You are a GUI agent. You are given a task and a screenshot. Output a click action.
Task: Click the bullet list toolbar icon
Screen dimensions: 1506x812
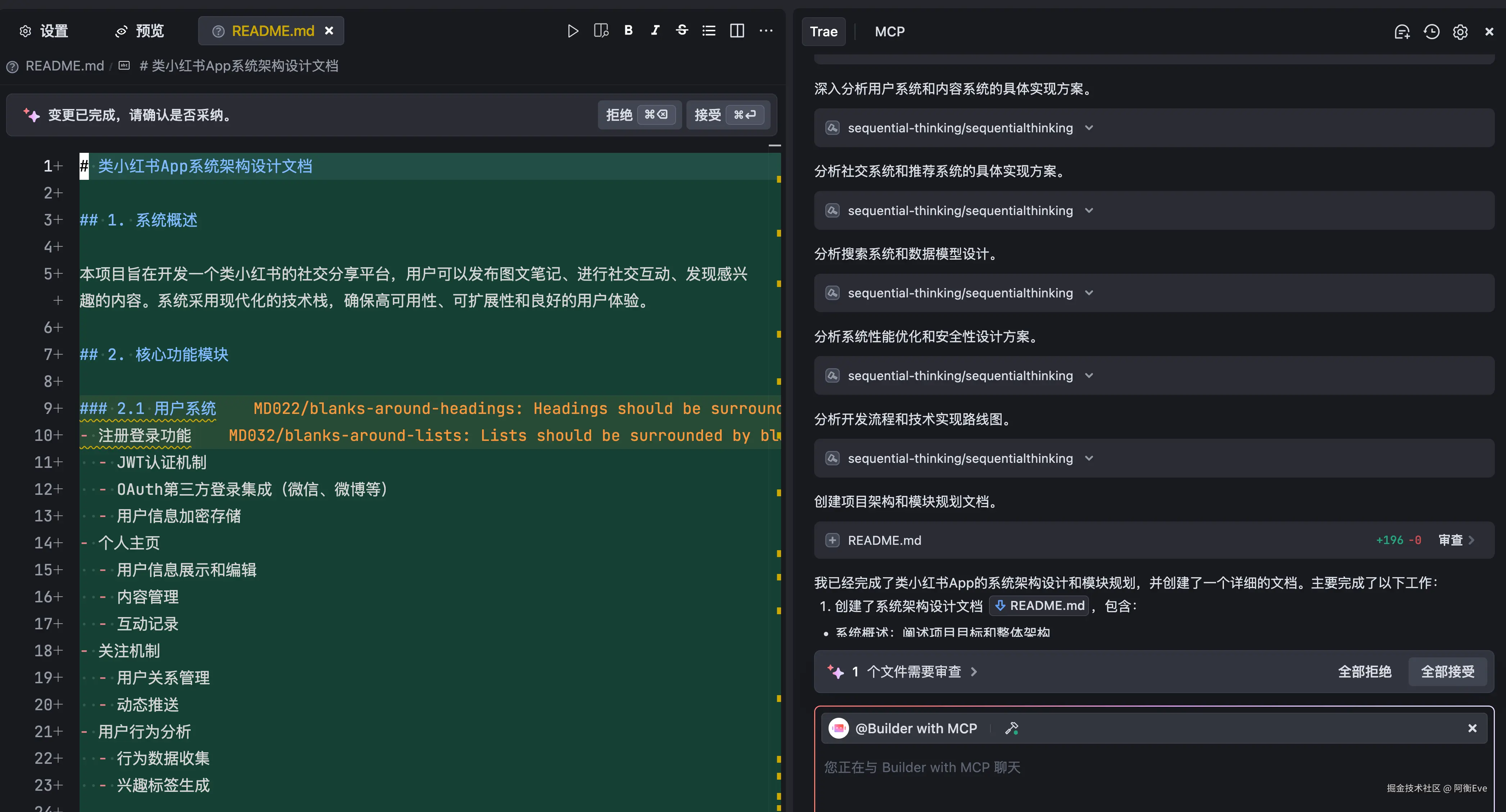tap(709, 31)
